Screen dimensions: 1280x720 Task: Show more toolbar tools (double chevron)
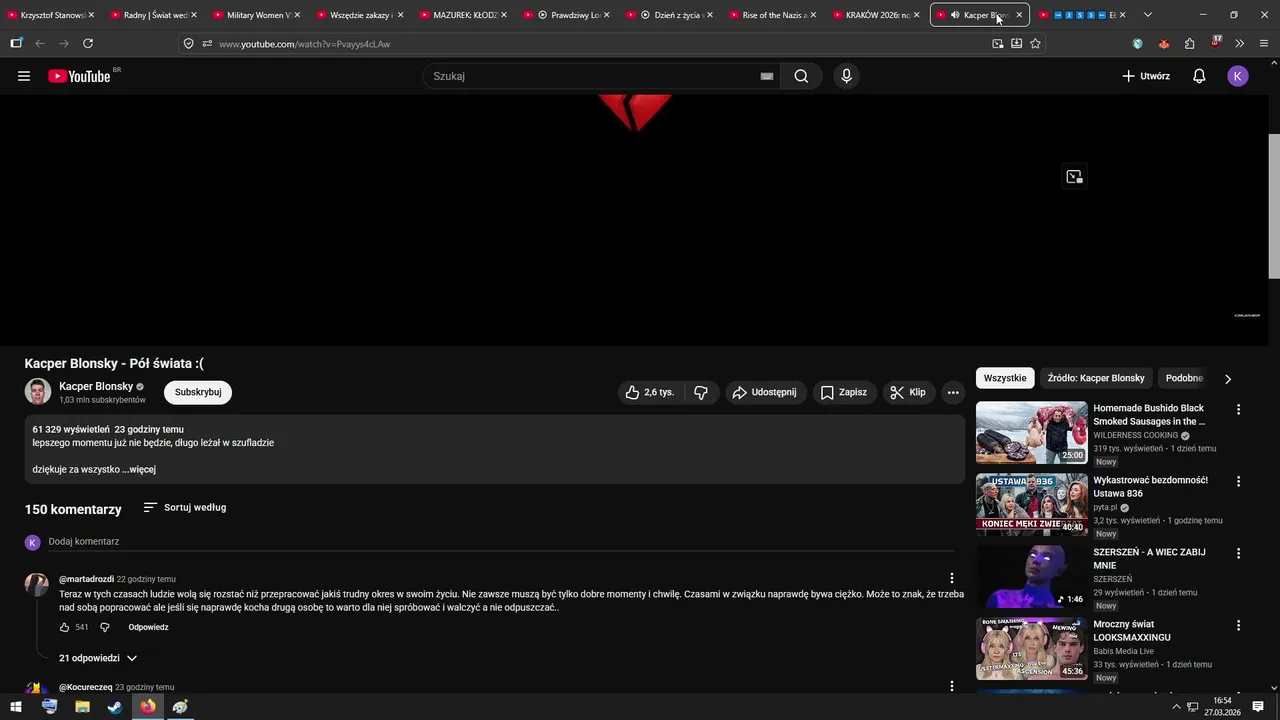[x=1240, y=44]
